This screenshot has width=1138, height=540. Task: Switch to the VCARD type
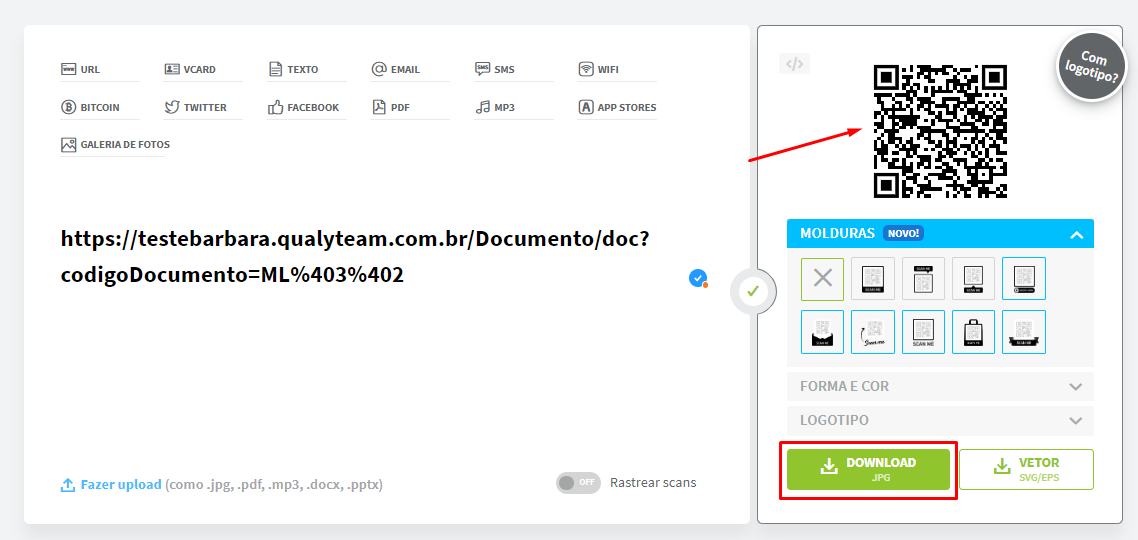(x=189, y=70)
